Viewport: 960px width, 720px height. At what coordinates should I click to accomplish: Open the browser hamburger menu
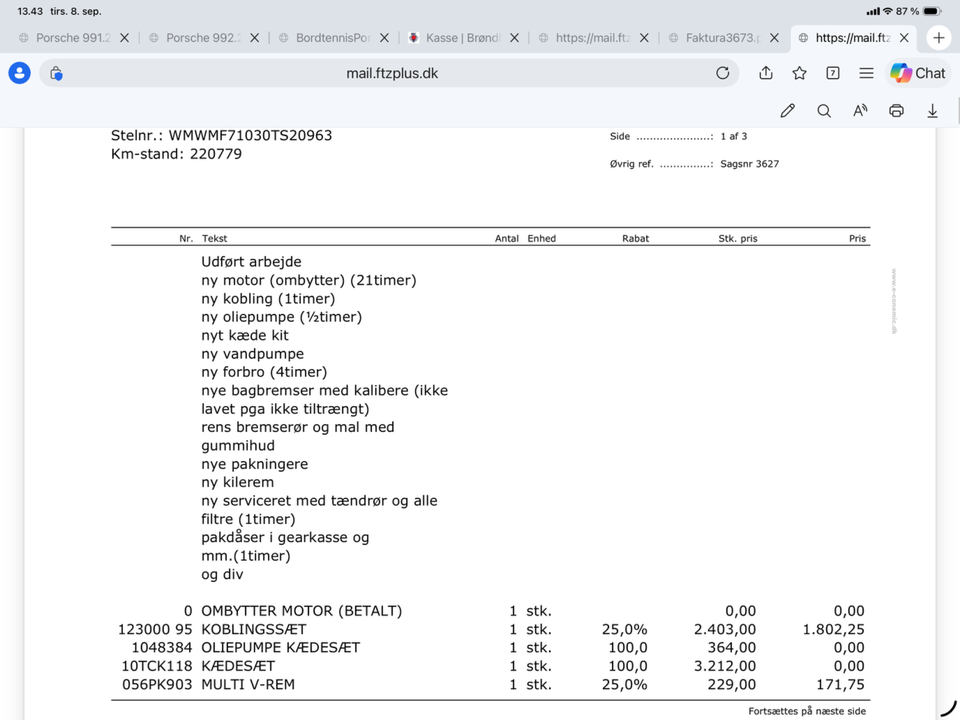(866, 73)
